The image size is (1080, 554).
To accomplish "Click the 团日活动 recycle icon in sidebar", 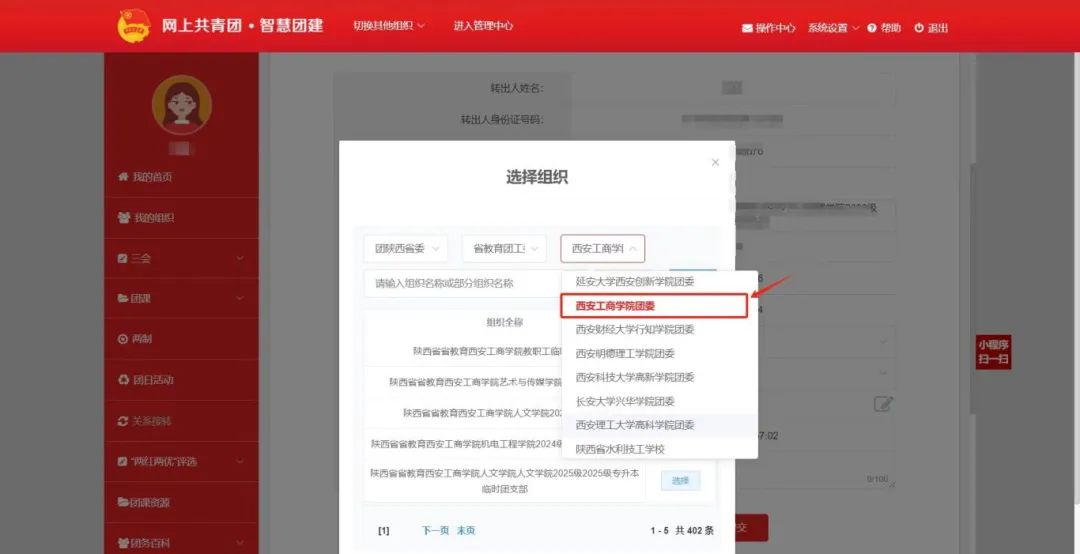I will pos(123,380).
